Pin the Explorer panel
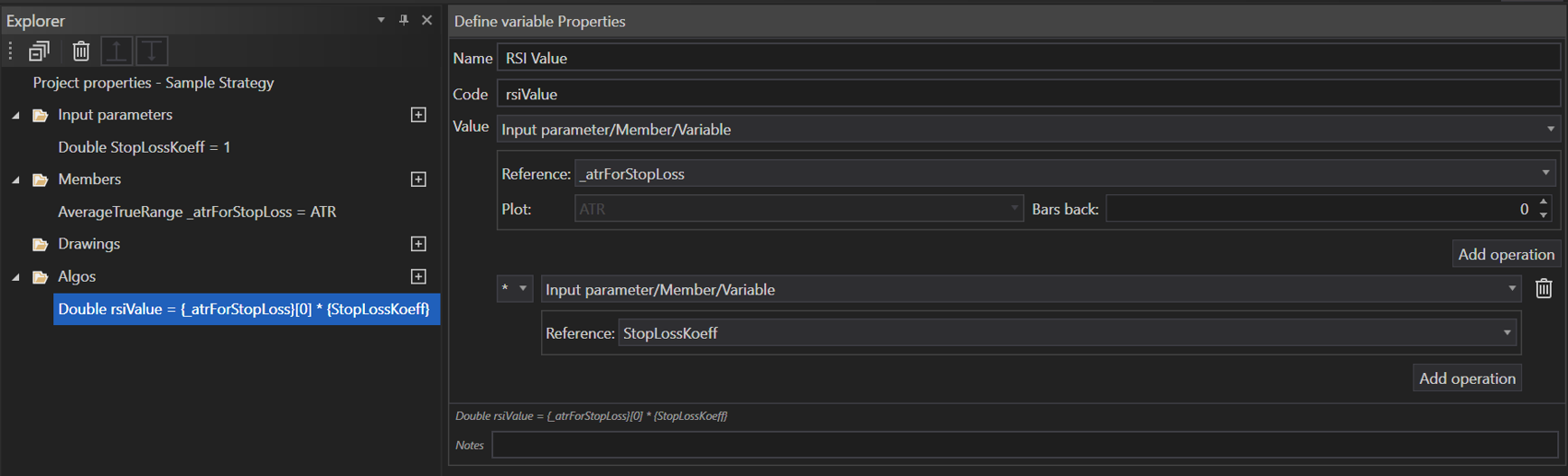 (404, 20)
